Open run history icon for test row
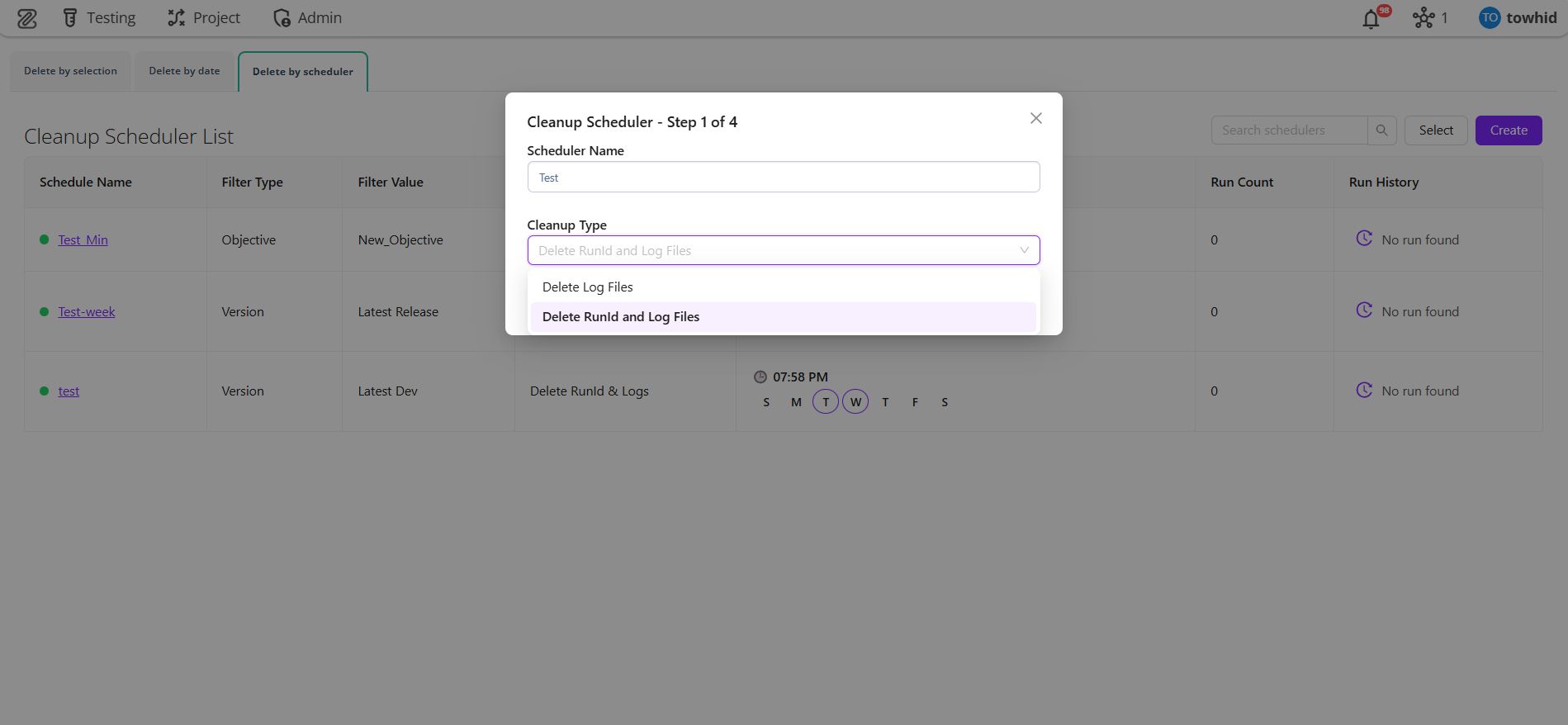This screenshot has width=1568, height=725. click(1364, 390)
